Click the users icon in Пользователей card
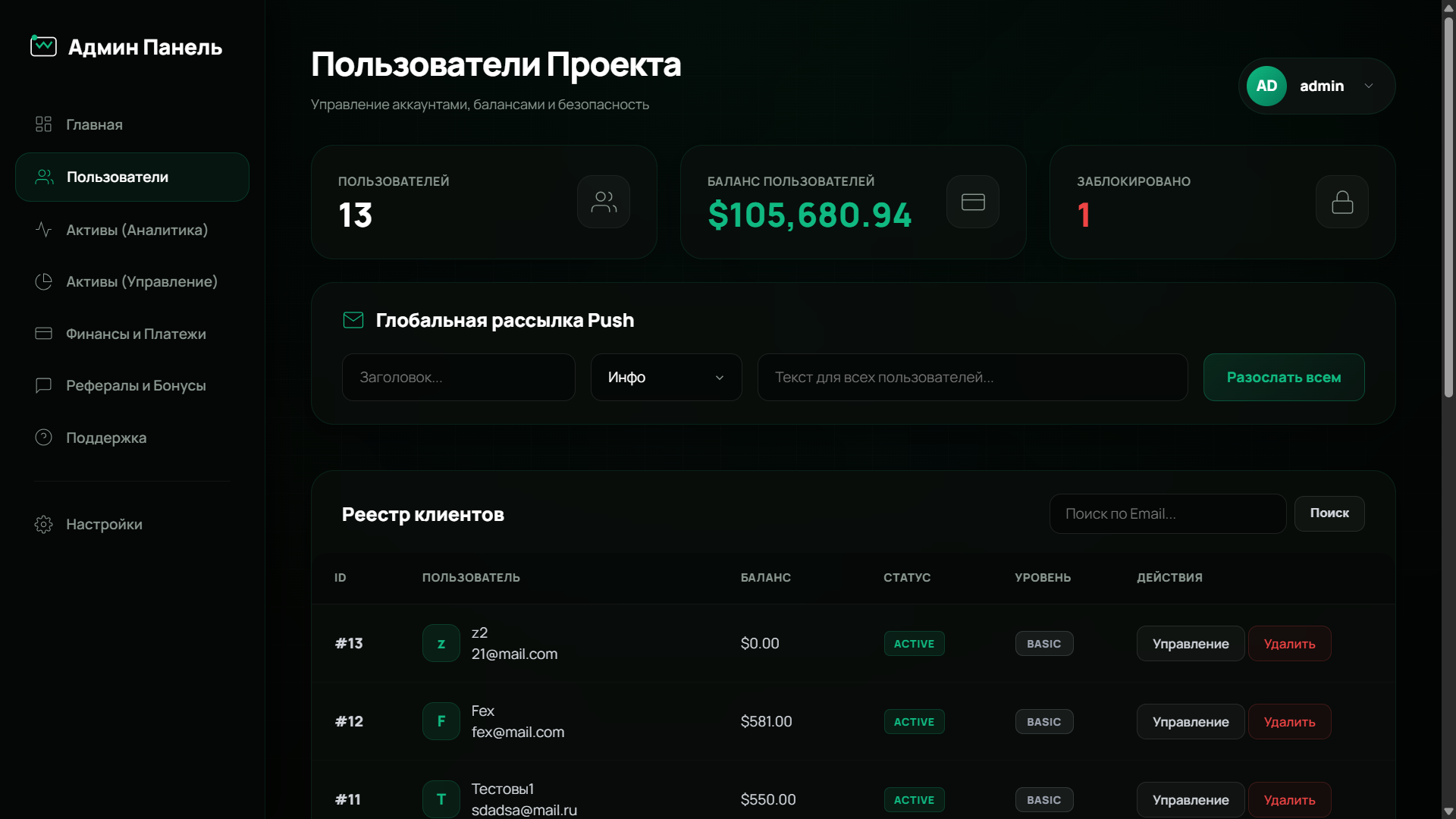The image size is (1456, 819). pos(604,202)
